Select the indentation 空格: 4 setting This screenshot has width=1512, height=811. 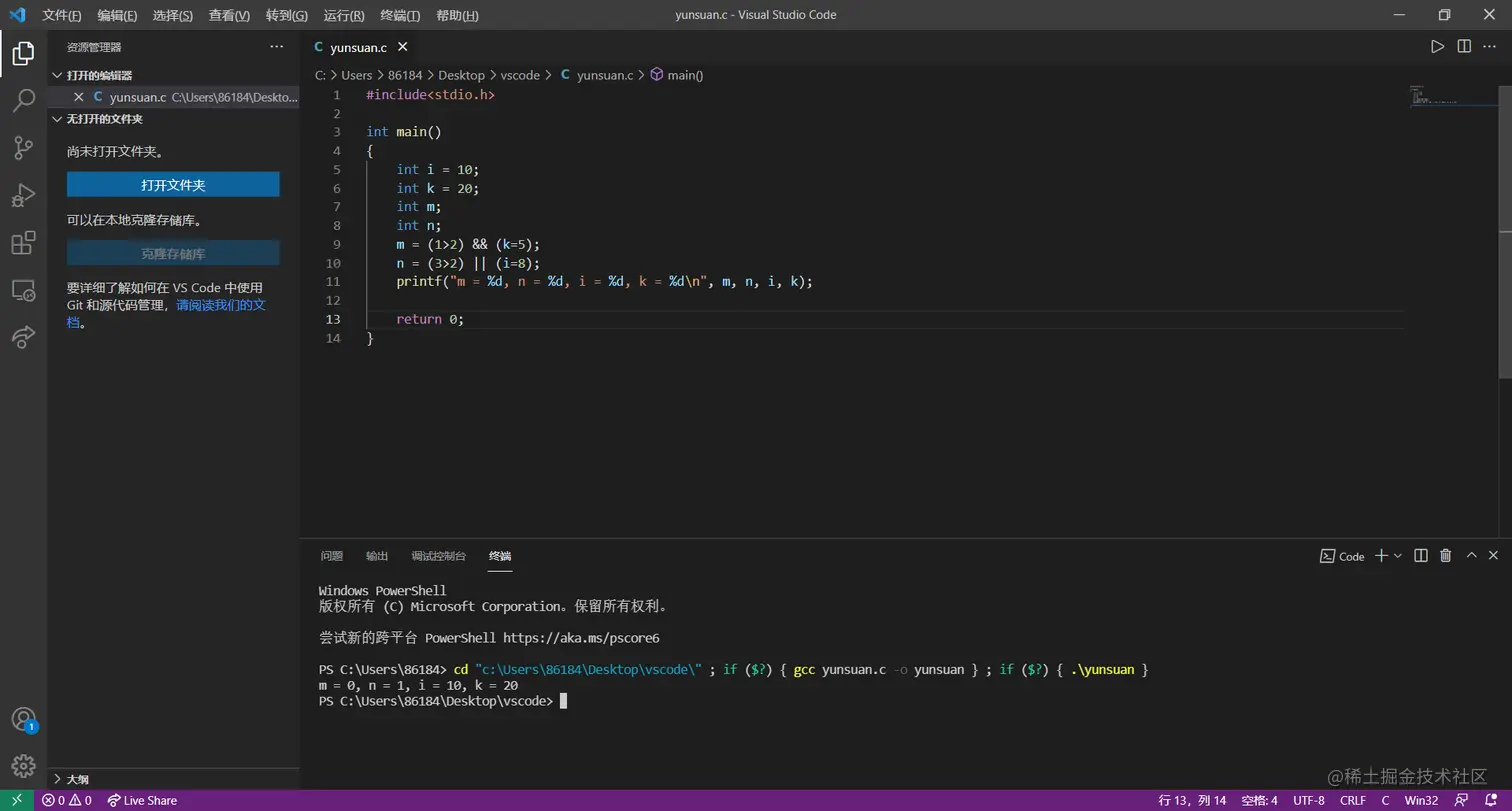[x=1259, y=800]
